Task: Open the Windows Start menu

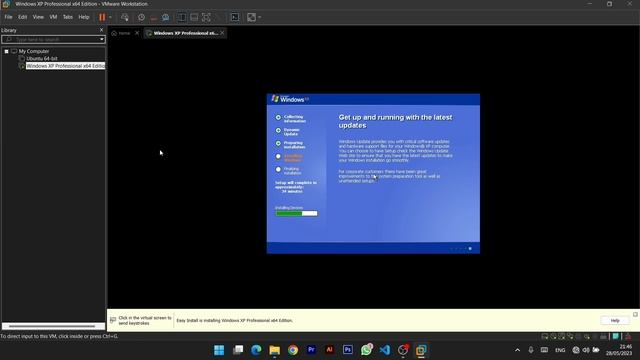Action: coord(219,350)
